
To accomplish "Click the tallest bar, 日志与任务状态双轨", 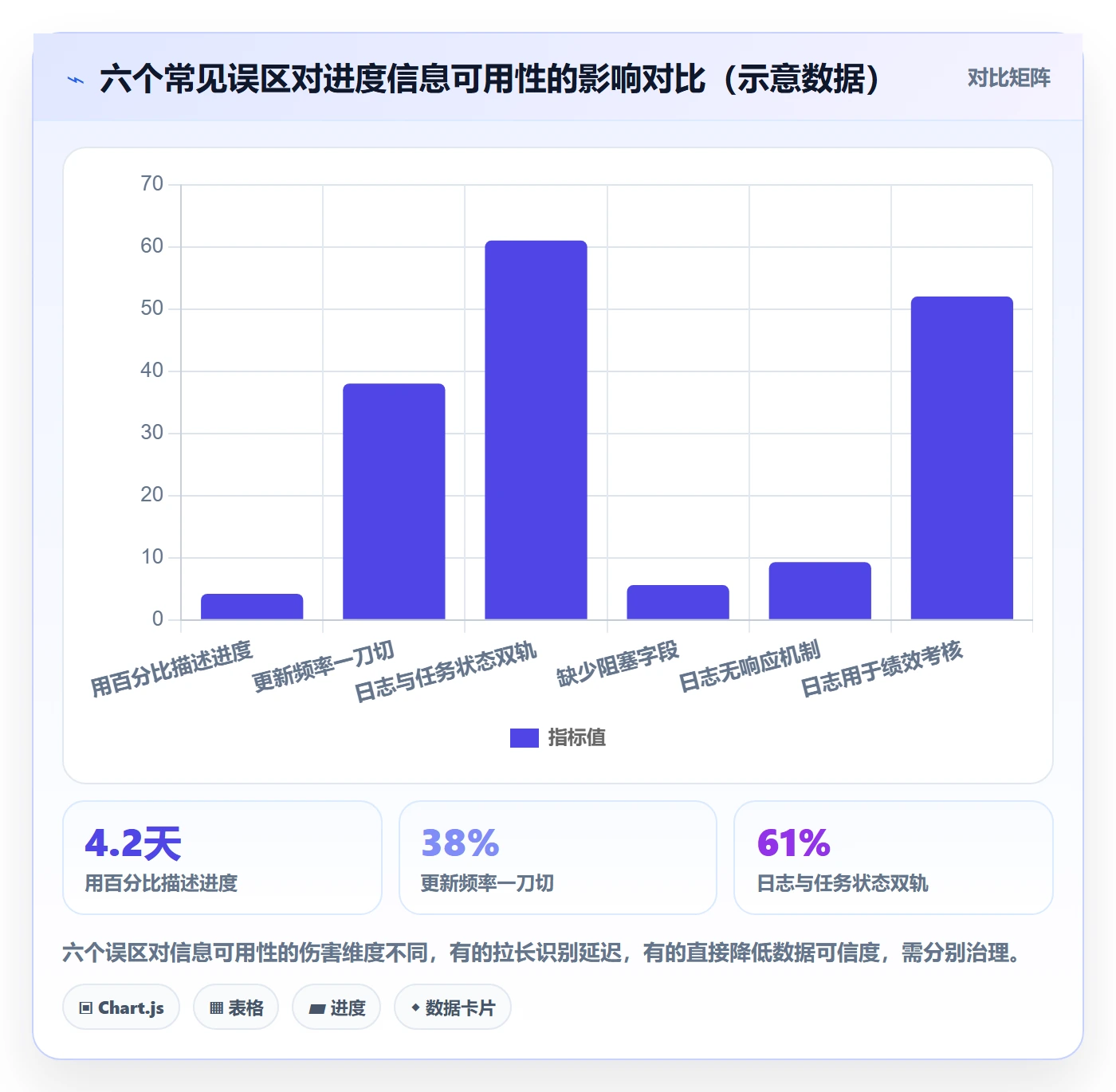I will tap(536, 430).
